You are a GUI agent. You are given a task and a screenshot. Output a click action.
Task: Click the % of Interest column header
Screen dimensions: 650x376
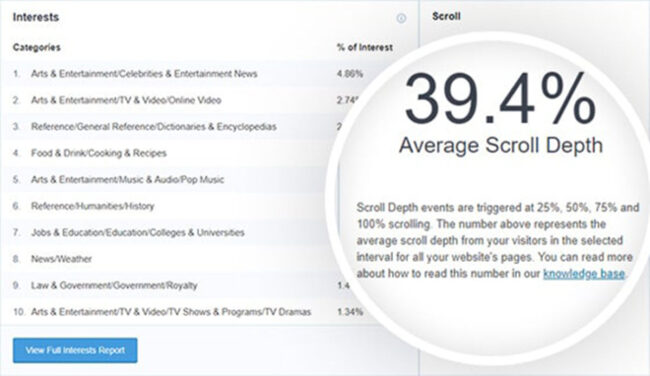[365, 47]
